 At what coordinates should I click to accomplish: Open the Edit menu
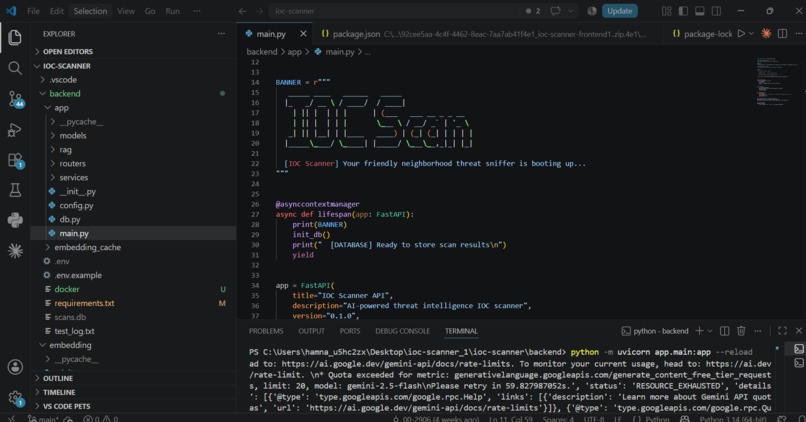pyautogui.click(x=57, y=11)
